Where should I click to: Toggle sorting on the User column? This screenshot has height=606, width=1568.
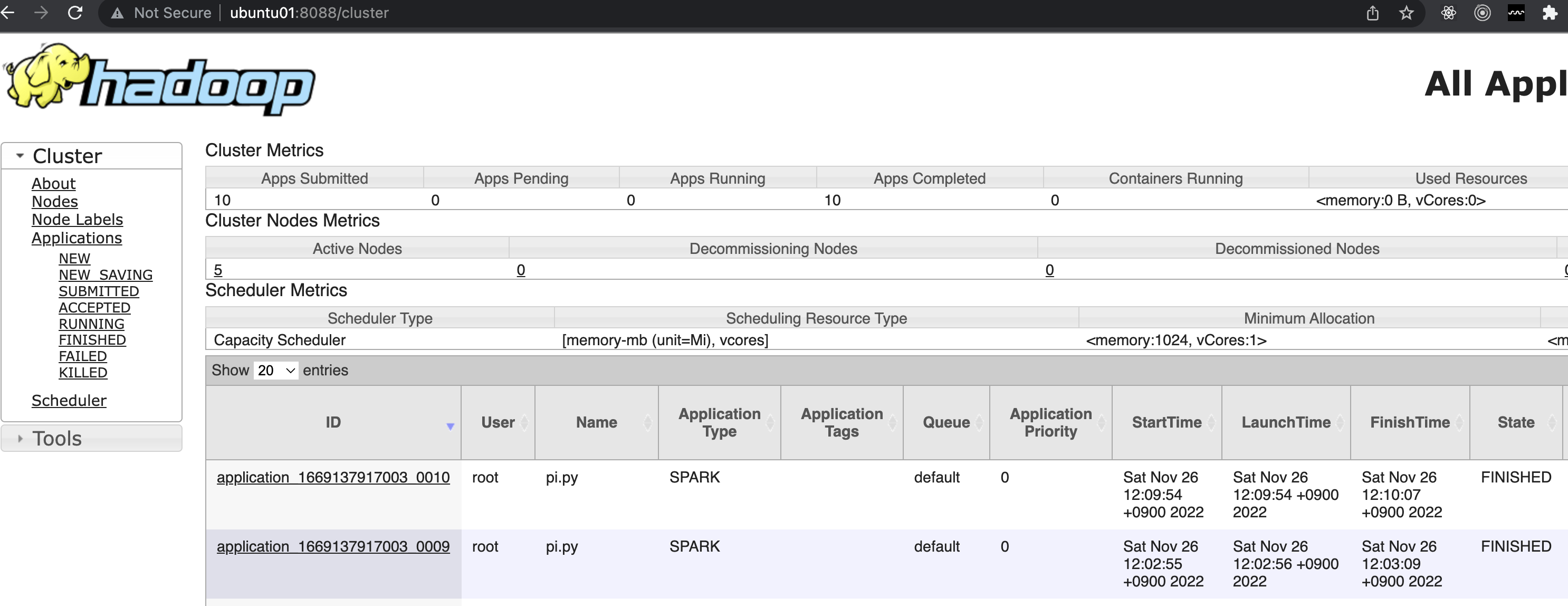(498, 422)
